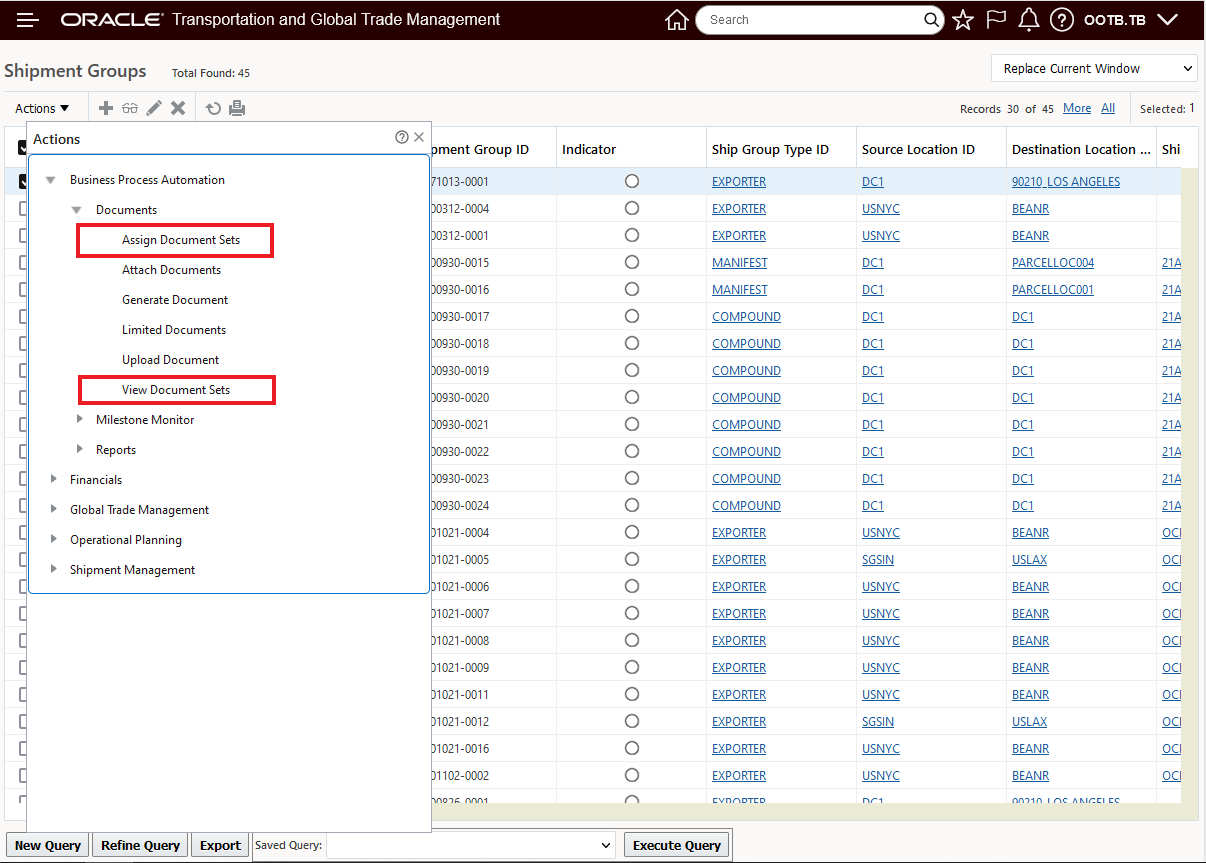1206x863 pixels.
Task: Open the 90210_LOS ANGELES destination link
Action: [1065, 182]
